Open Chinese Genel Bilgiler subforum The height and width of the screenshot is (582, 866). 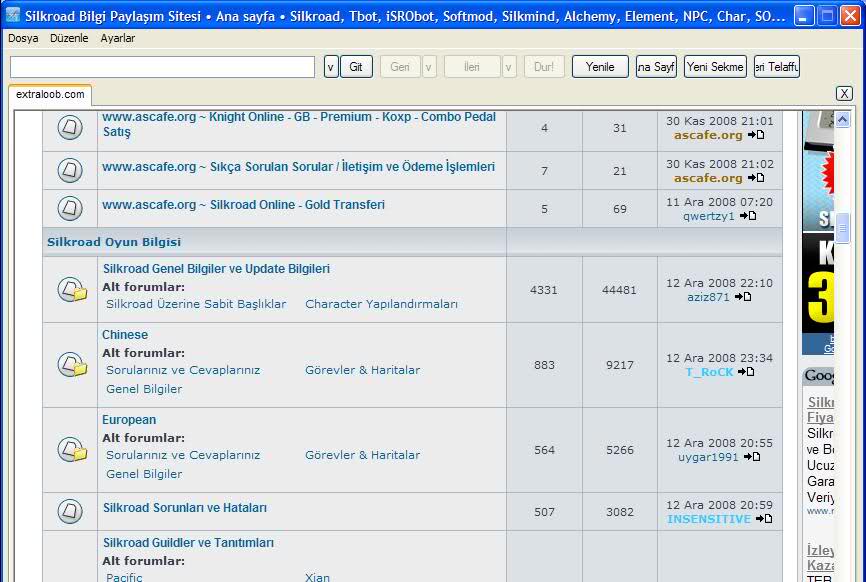click(144, 389)
